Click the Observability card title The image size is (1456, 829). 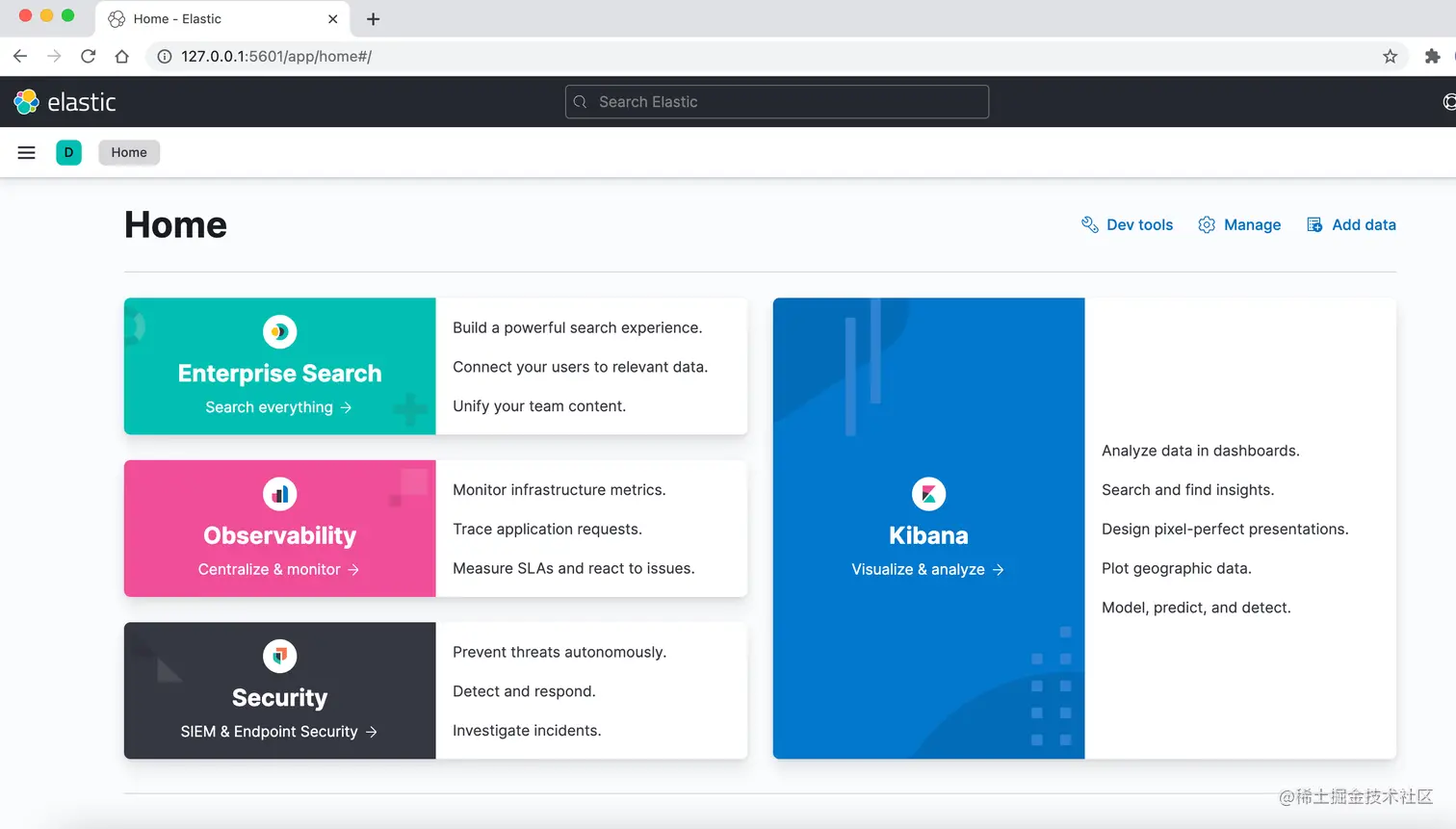pos(280,535)
